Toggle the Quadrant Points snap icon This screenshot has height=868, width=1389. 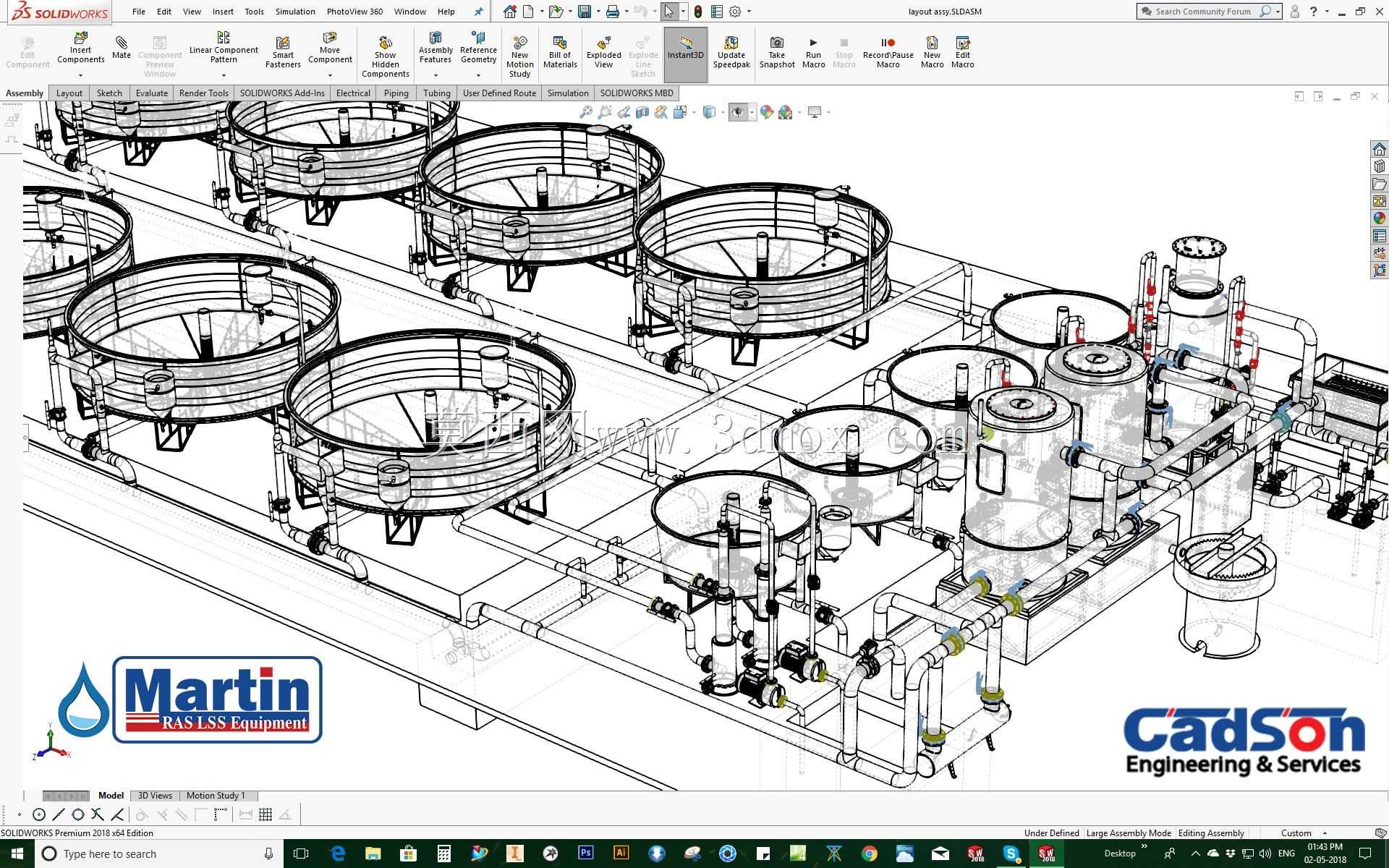point(78,814)
